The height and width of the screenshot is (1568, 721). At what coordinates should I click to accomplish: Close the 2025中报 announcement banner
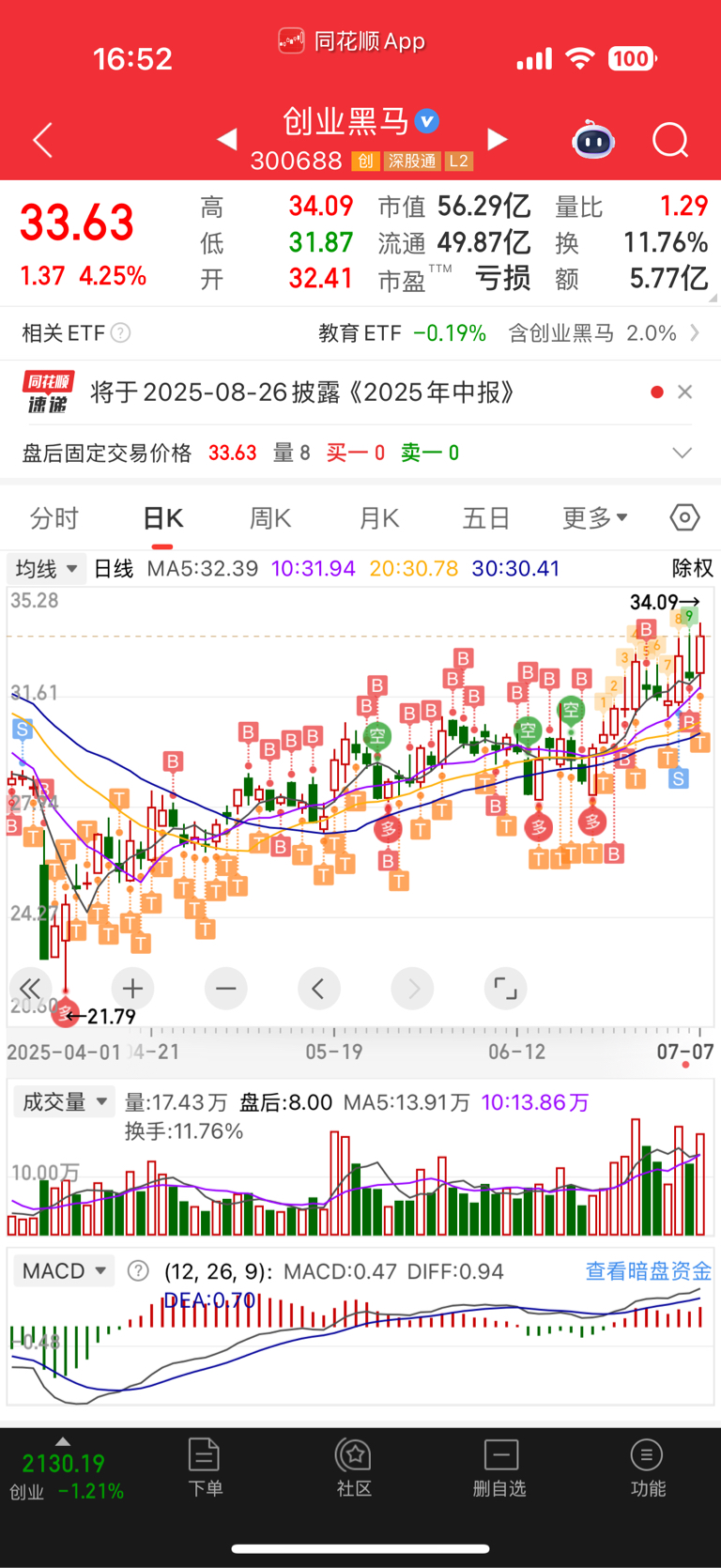(685, 392)
